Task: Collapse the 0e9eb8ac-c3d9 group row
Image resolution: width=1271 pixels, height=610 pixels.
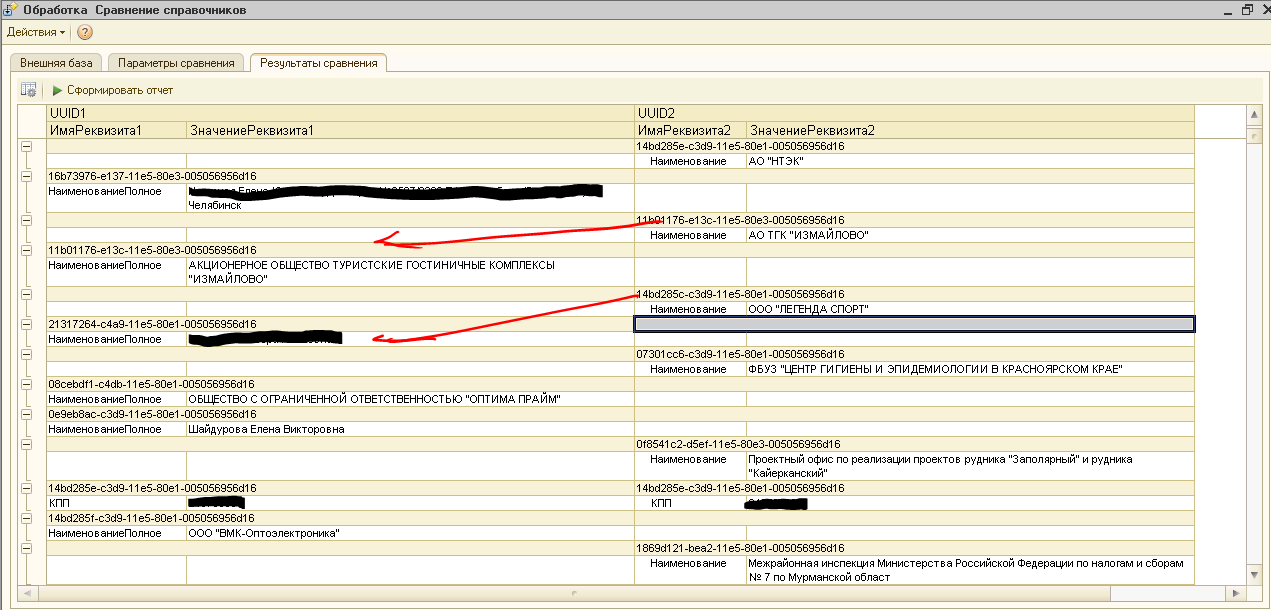Action: pos(26,414)
